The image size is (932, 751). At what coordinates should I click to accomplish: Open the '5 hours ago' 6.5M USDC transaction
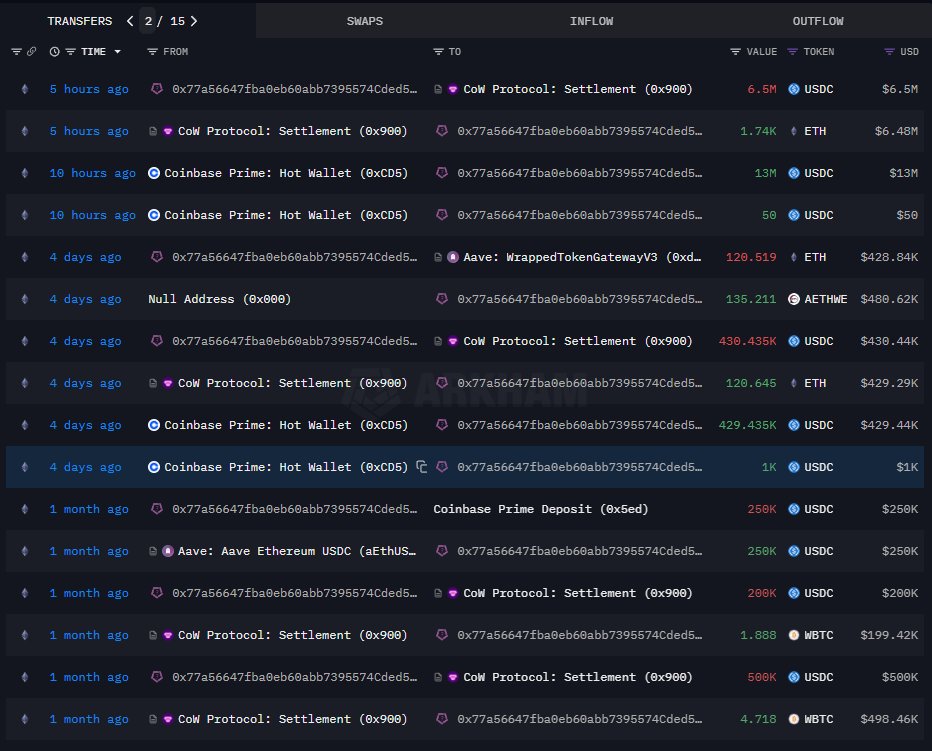point(89,89)
